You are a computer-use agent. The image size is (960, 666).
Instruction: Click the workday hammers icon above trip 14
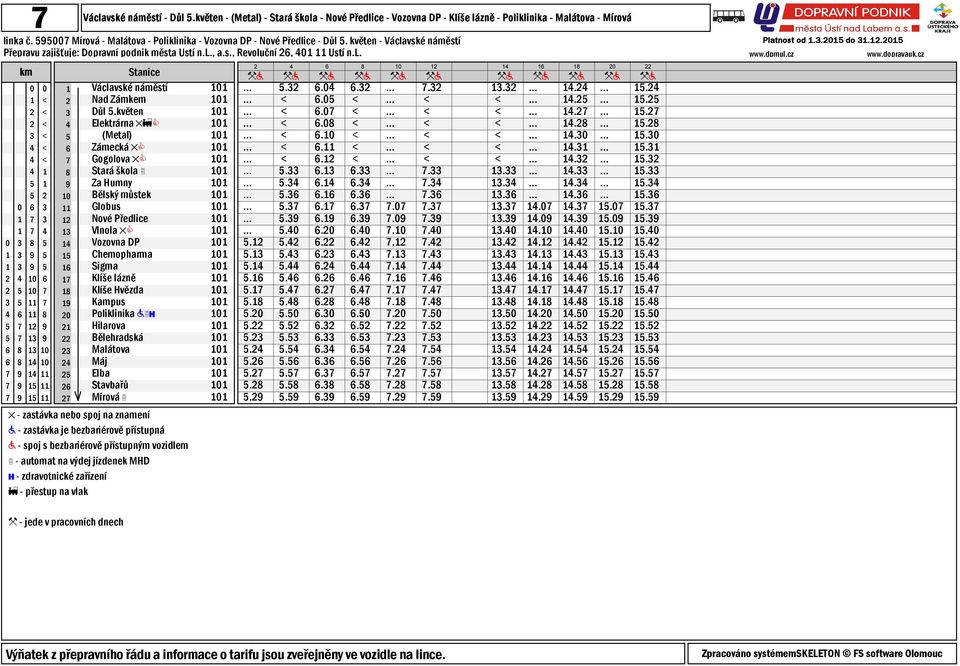pyautogui.click(x=501, y=76)
